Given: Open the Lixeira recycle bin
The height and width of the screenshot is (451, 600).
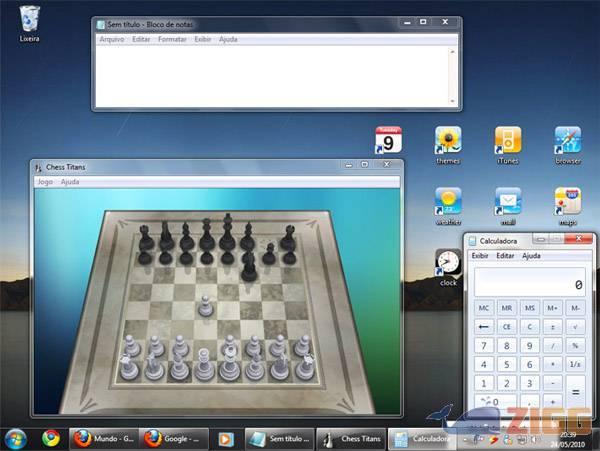Looking at the screenshot, I should click(31, 18).
